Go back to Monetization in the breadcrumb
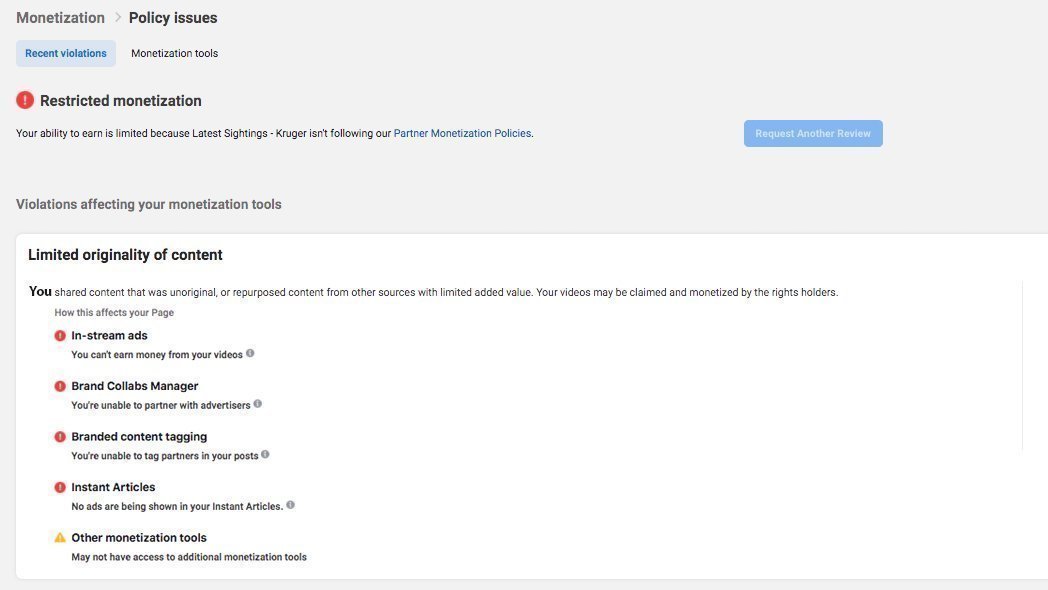Image resolution: width=1048 pixels, height=590 pixels. 60,18
